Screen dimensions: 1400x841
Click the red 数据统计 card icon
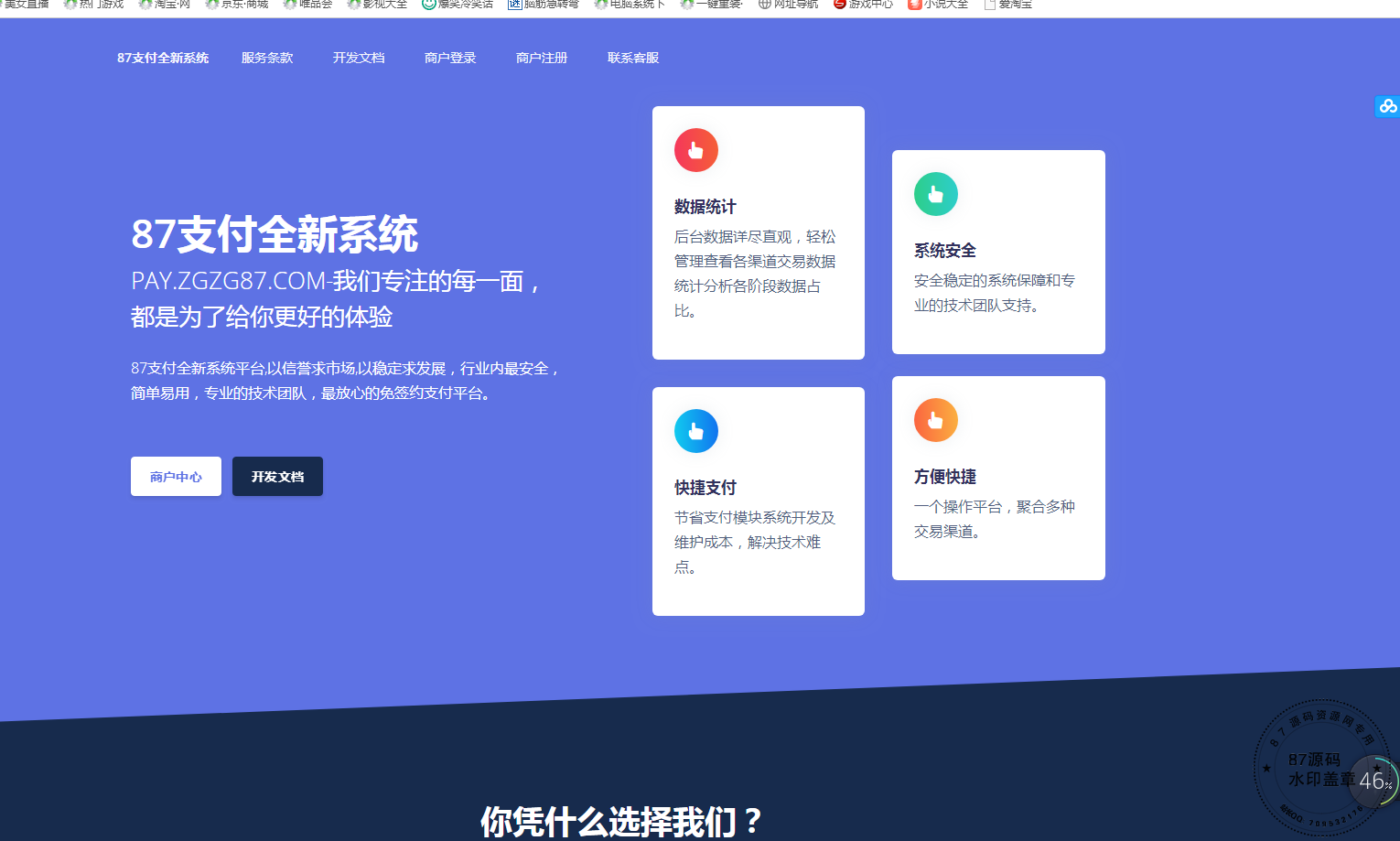coord(695,150)
